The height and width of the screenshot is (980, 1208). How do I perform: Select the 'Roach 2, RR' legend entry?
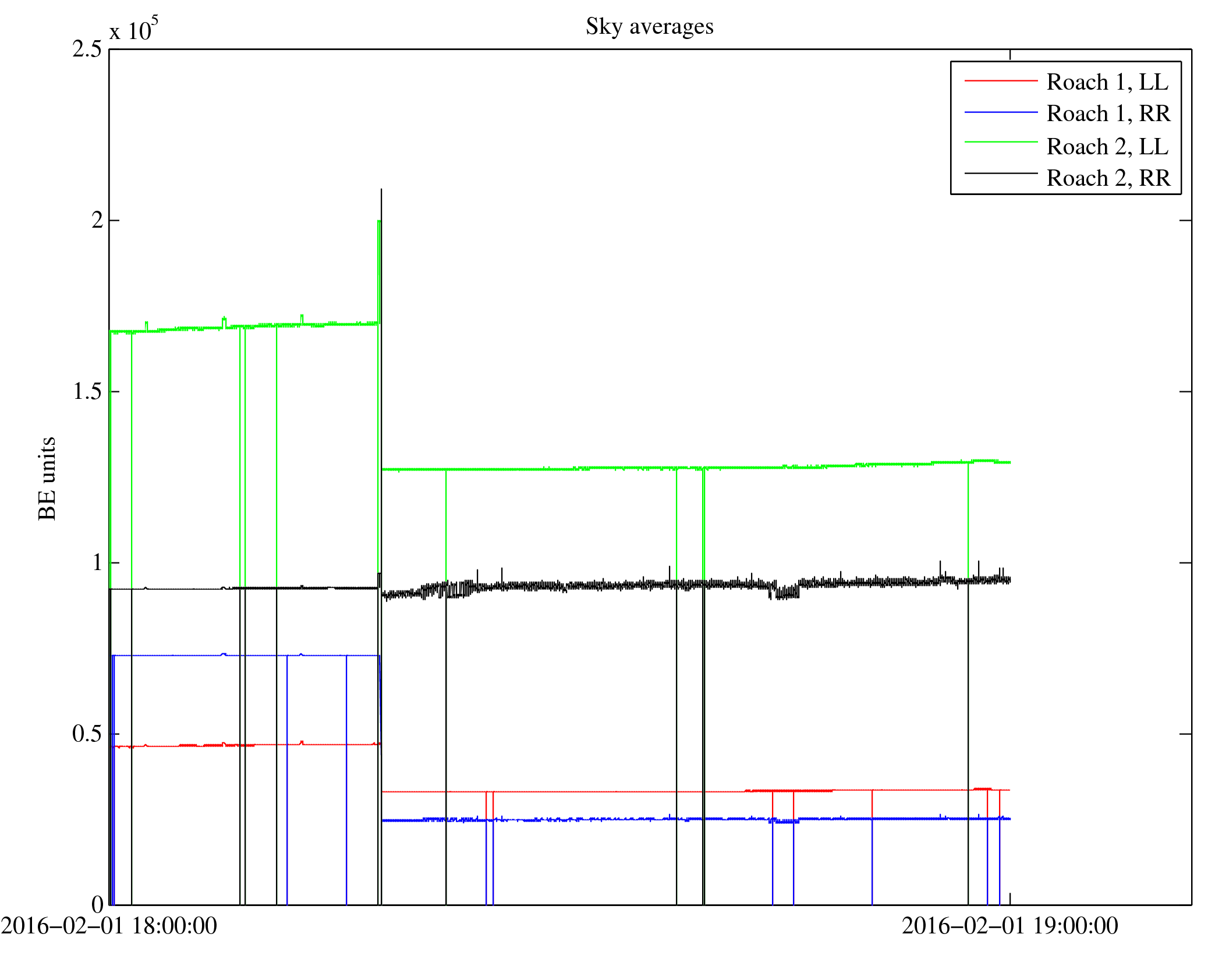point(1108,178)
